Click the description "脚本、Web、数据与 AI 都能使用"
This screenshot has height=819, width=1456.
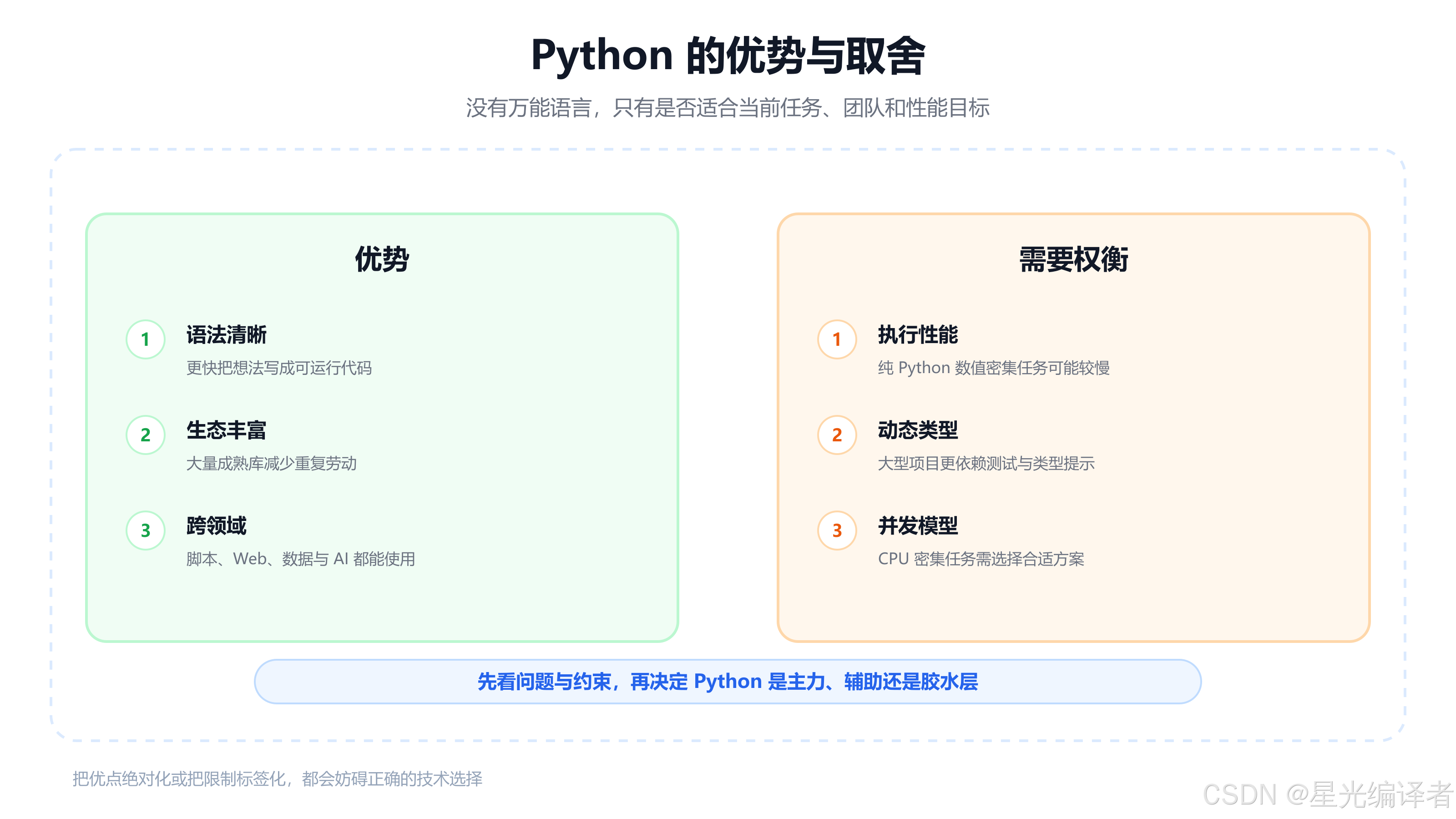tap(301, 559)
